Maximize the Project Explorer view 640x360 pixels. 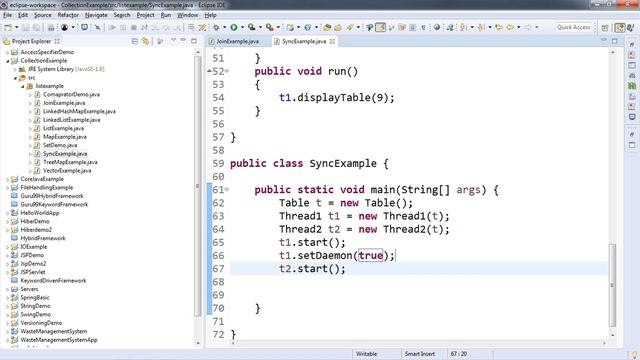point(194,40)
